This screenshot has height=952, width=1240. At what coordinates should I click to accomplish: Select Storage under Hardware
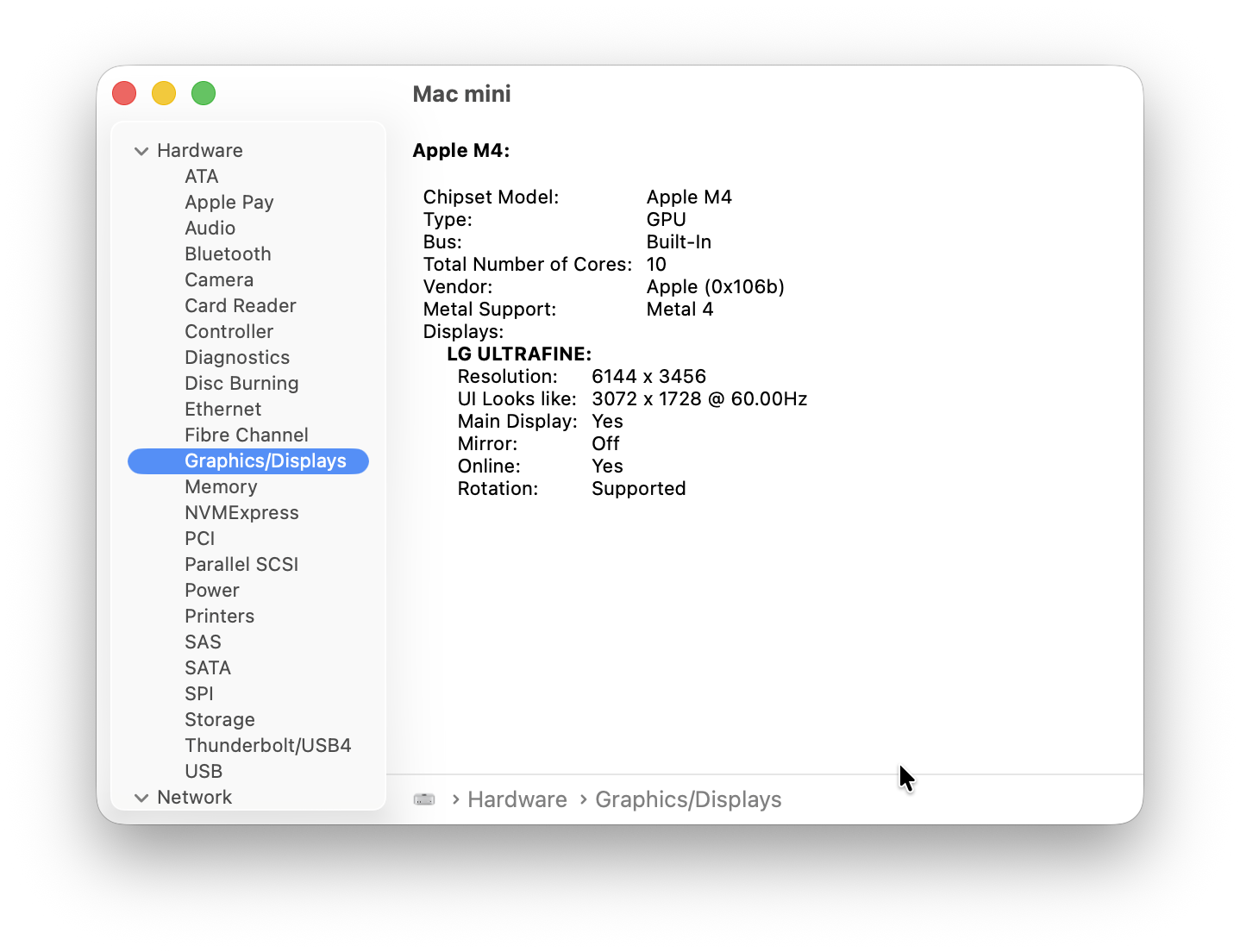point(219,719)
